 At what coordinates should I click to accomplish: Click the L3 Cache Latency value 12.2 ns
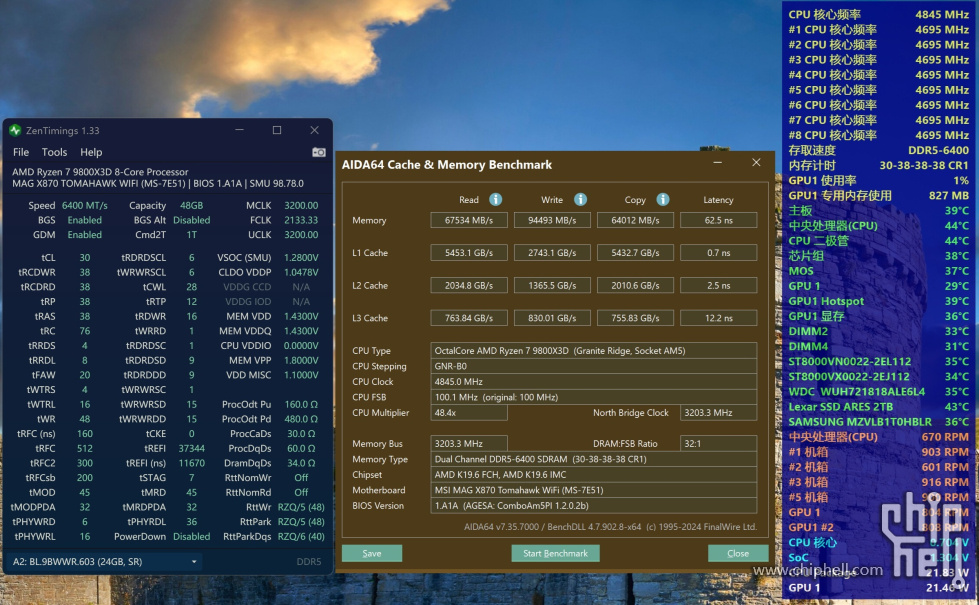tap(719, 318)
